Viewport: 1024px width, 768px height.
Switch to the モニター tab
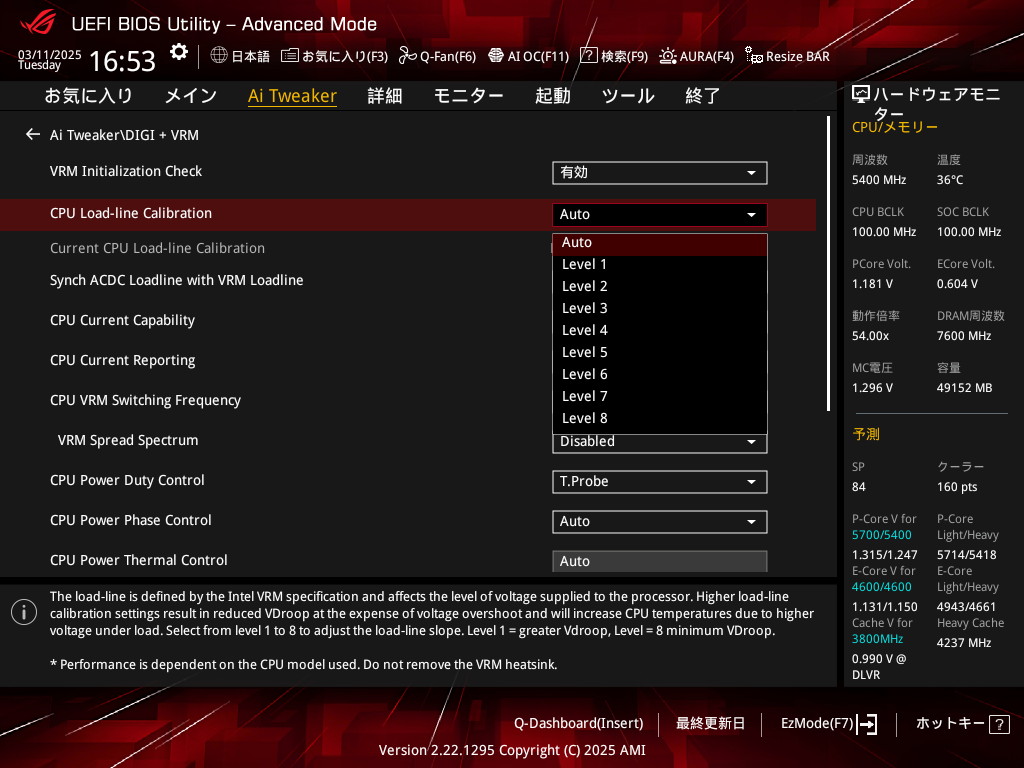click(468, 96)
